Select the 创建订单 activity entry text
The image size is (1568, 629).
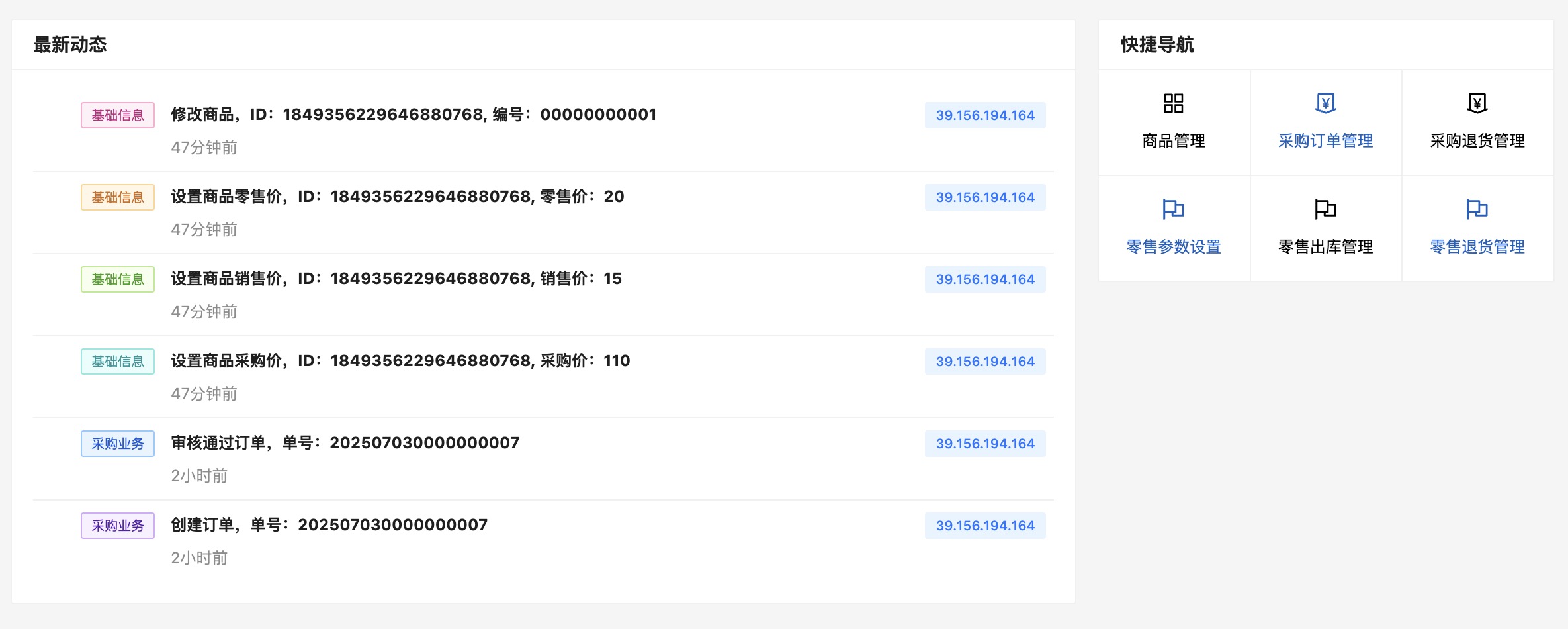click(x=329, y=525)
